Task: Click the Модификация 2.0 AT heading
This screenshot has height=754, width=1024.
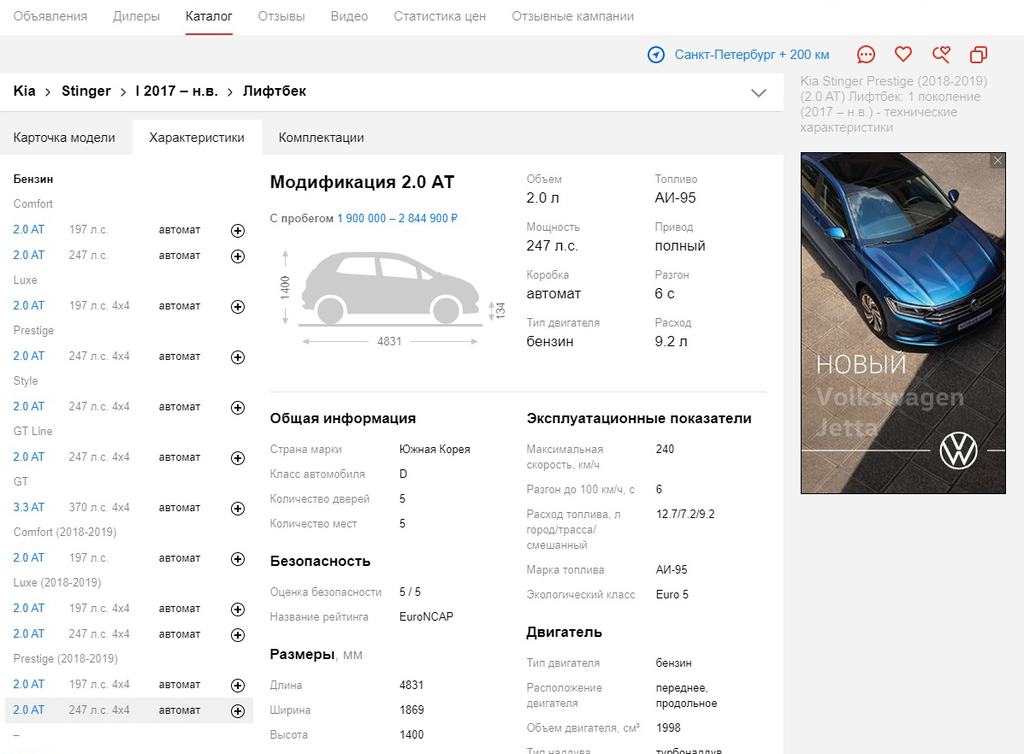Action: (x=362, y=182)
